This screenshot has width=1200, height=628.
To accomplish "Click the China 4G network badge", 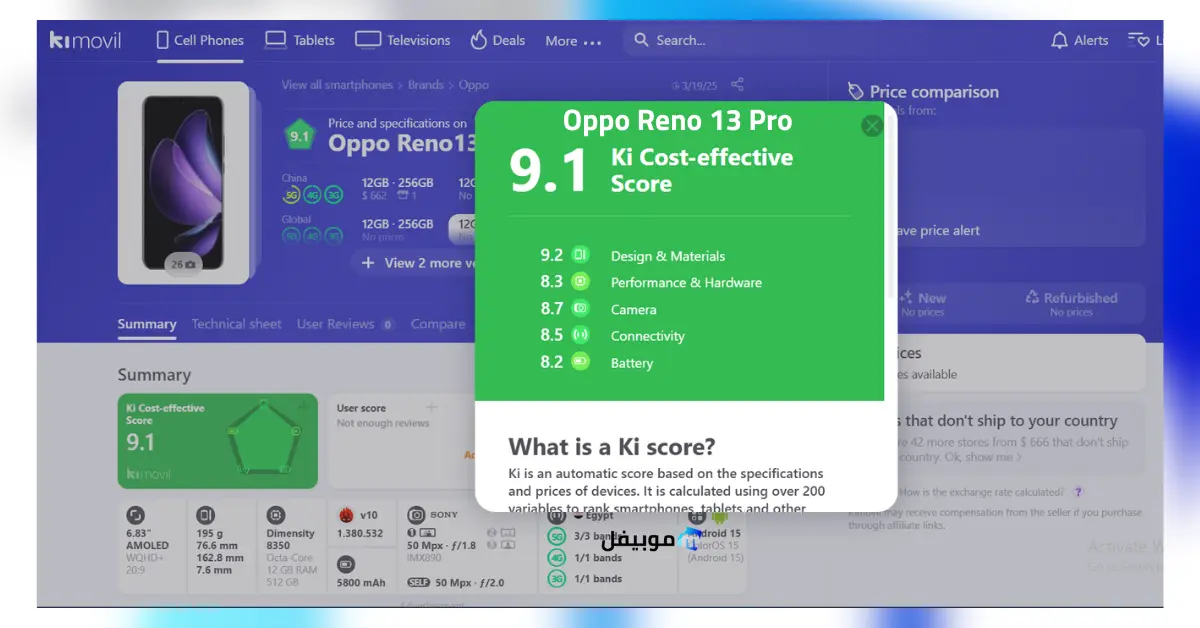I will click(x=311, y=195).
